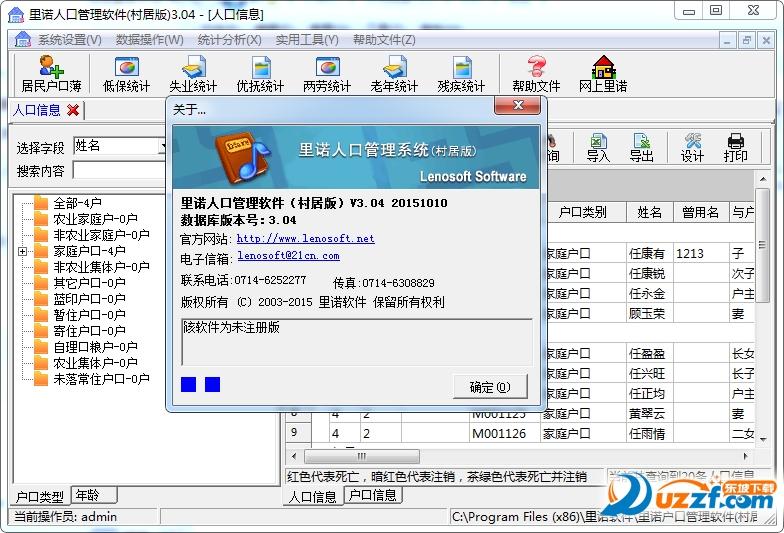Image resolution: width=784 pixels, height=533 pixels.
Task: Click the 打印 printer icon
Action: tap(736, 148)
